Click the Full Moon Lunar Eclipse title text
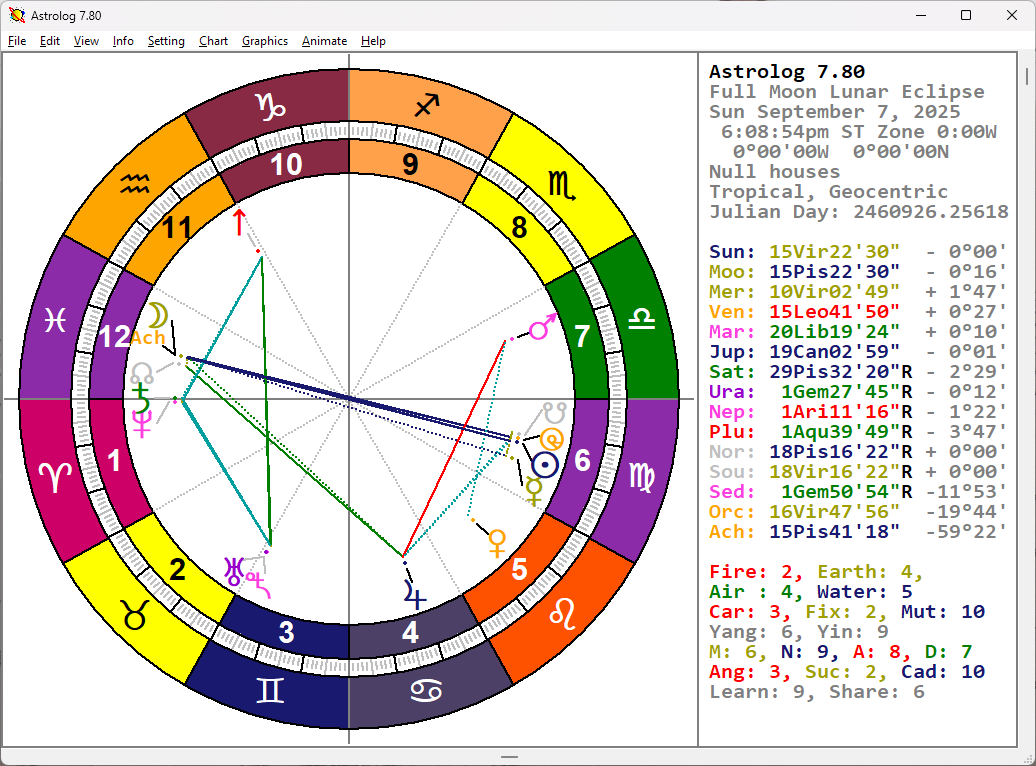Image resolution: width=1036 pixels, height=766 pixels. click(x=846, y=92)
